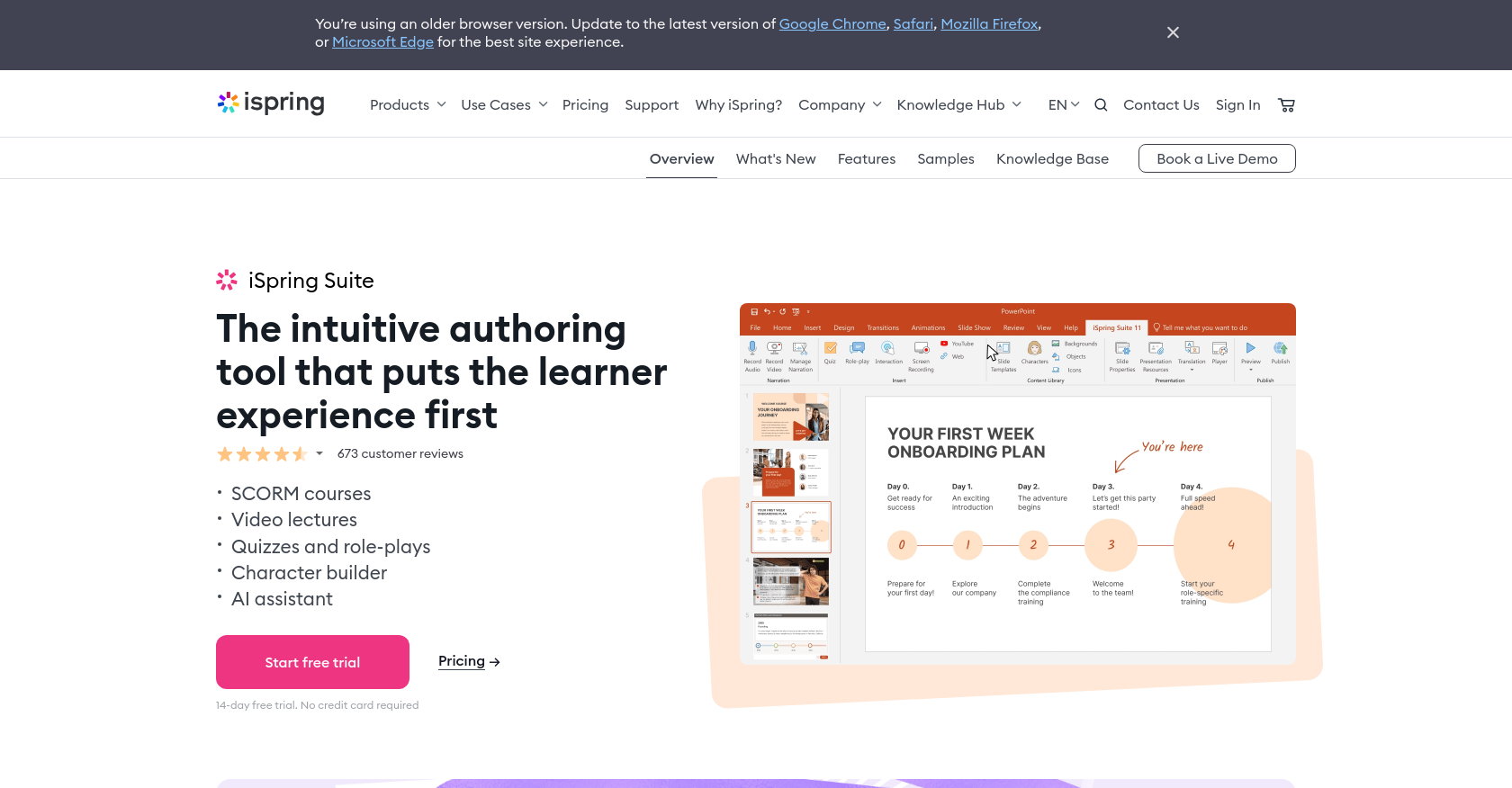This screenshot has width=1512, height=788.
Task: Click the Characters icon in the ribbon image
Action: [x=1034, y=348]
